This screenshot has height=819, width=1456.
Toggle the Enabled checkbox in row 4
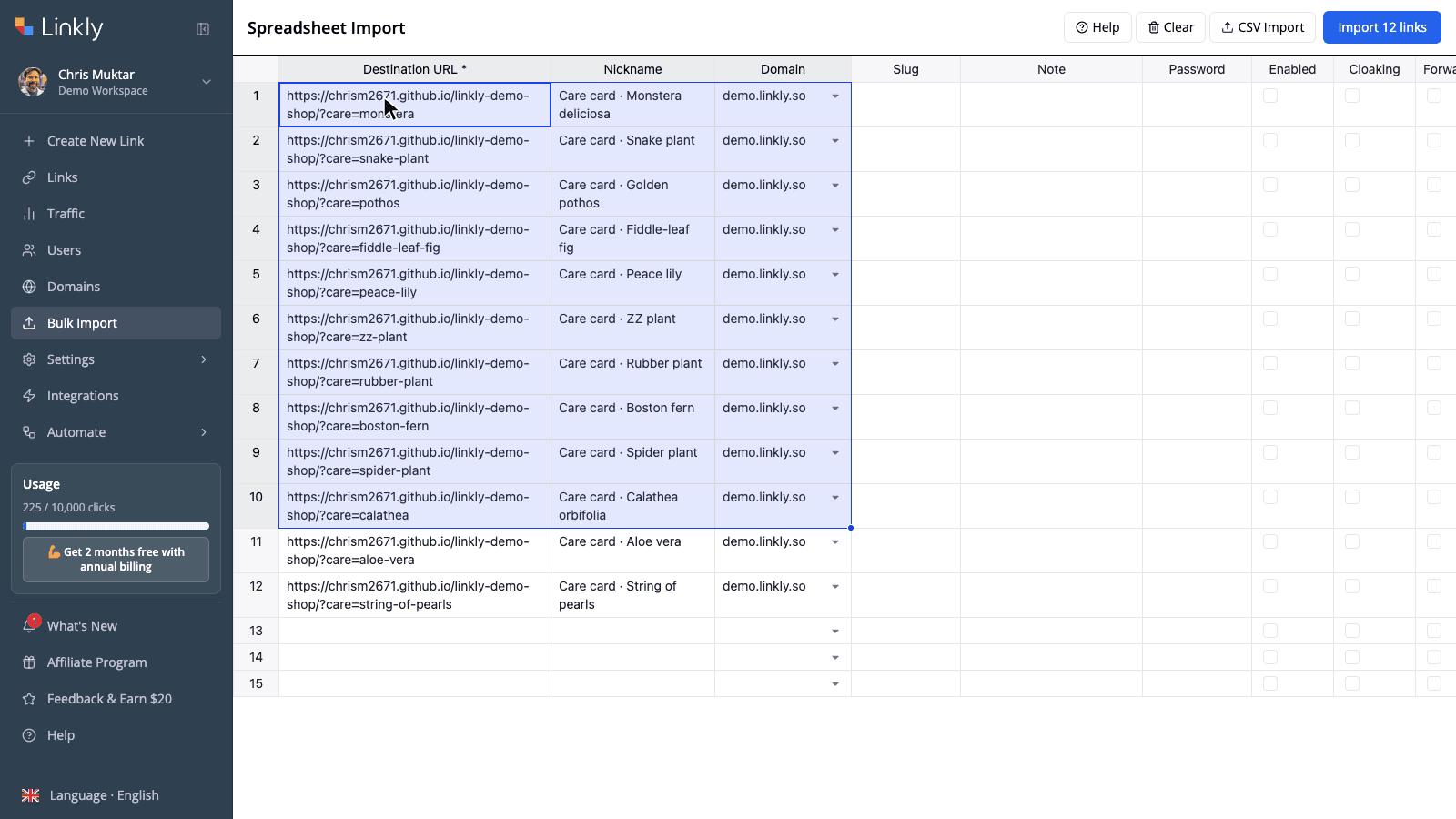(1270, 229)
